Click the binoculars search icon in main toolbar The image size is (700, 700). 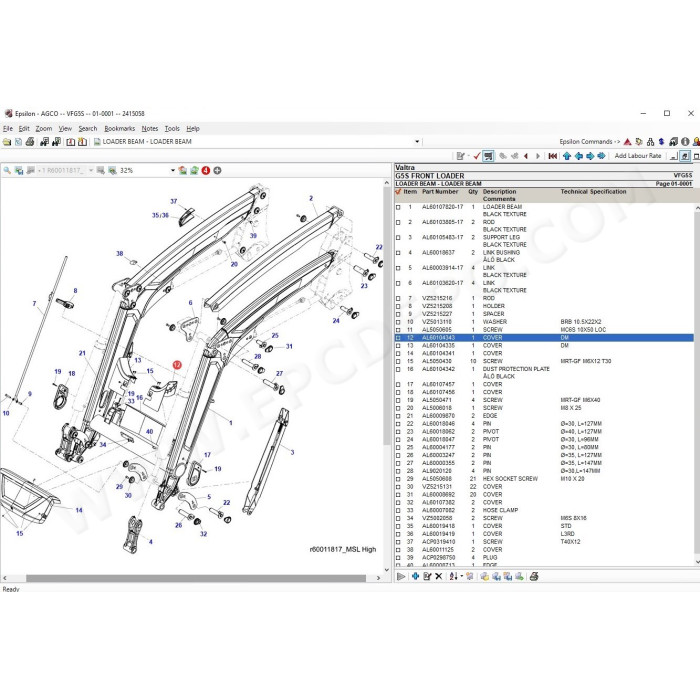(44, 142)
